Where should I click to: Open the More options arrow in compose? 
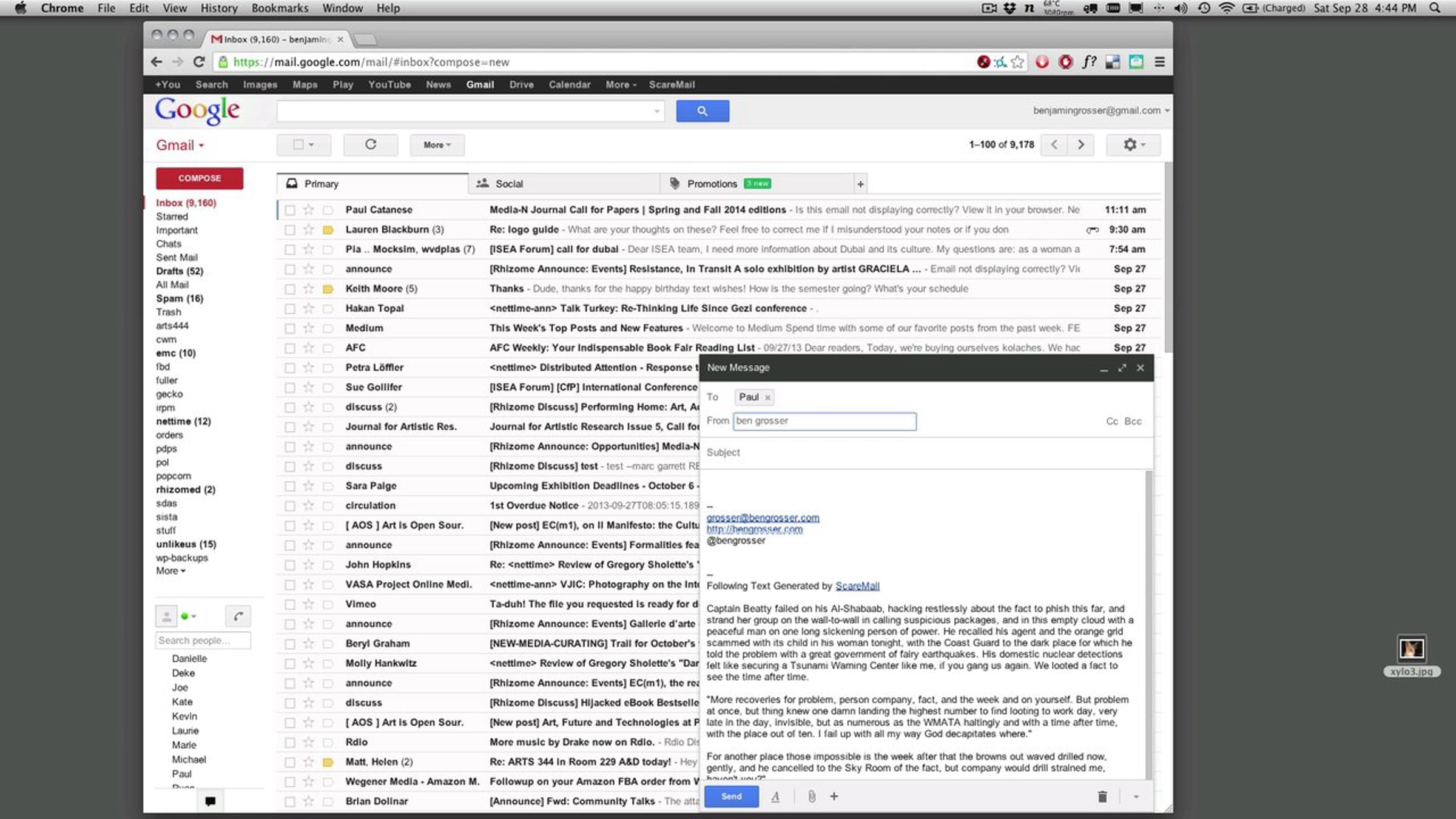pos(1136,797)
